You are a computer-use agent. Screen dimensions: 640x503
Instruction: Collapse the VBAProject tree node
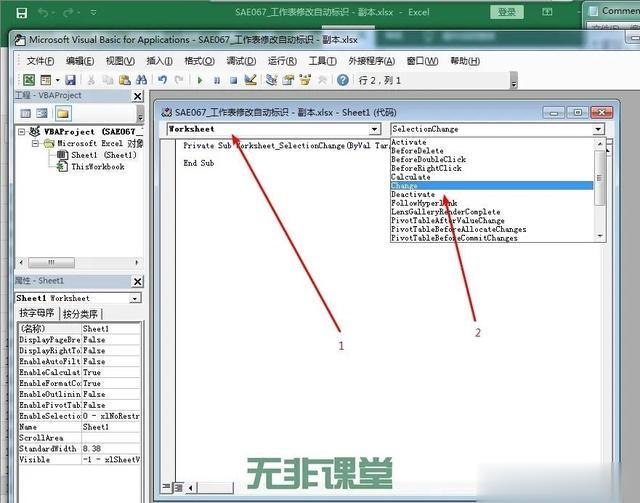click(x=21, y=131)
